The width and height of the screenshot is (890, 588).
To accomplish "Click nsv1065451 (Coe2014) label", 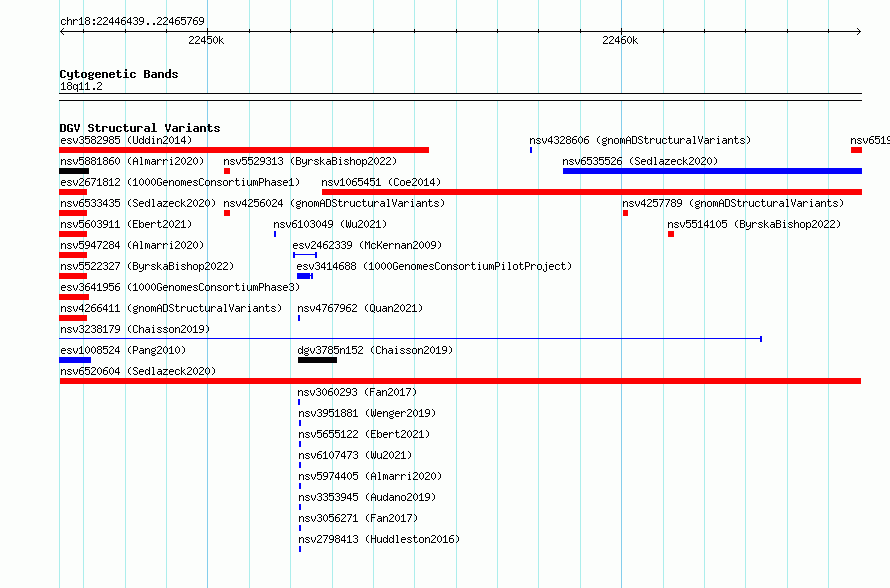I will 381,182.
